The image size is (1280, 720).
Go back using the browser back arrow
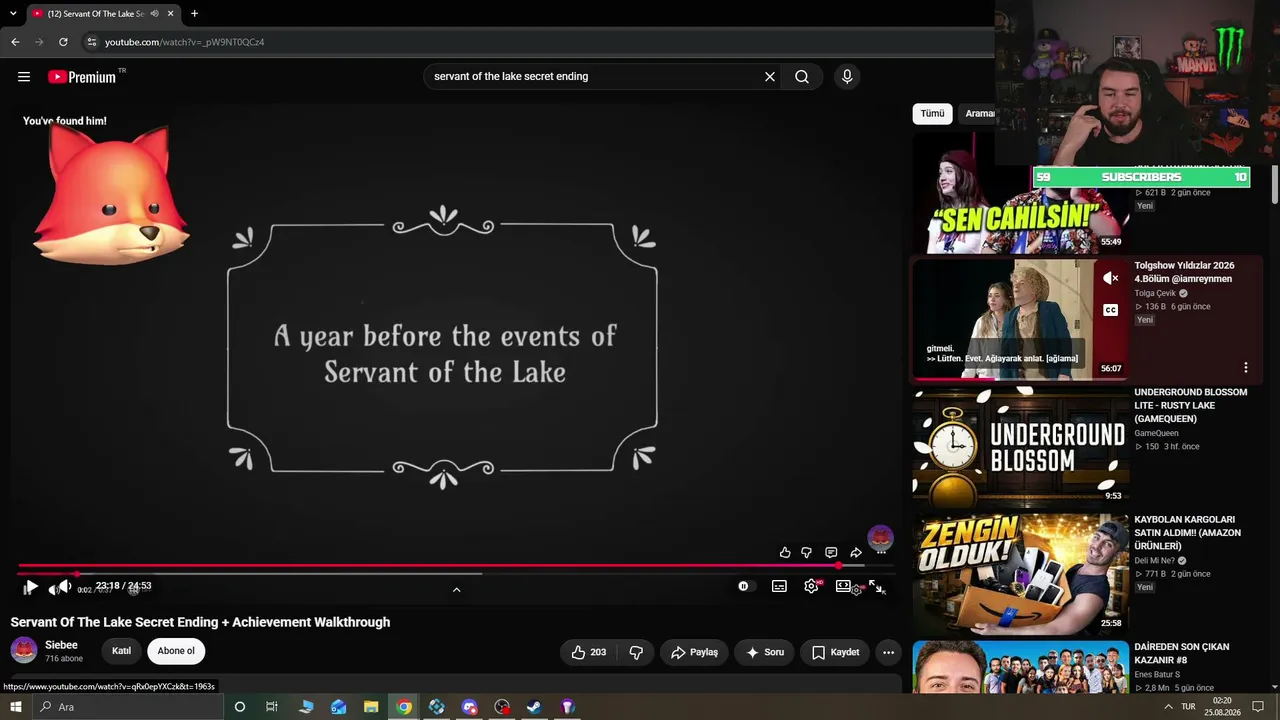click(15, 42)
